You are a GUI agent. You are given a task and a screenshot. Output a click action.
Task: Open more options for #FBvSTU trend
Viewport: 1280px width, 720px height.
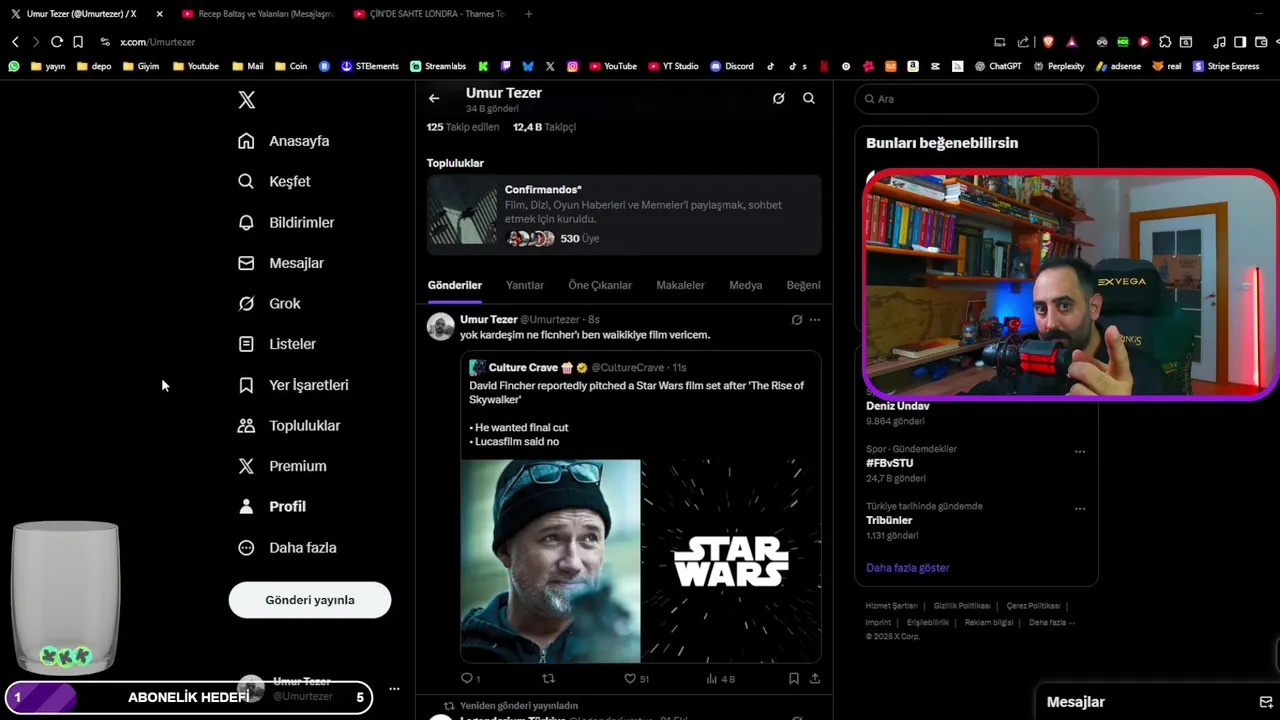click(x=1080, y=451)
